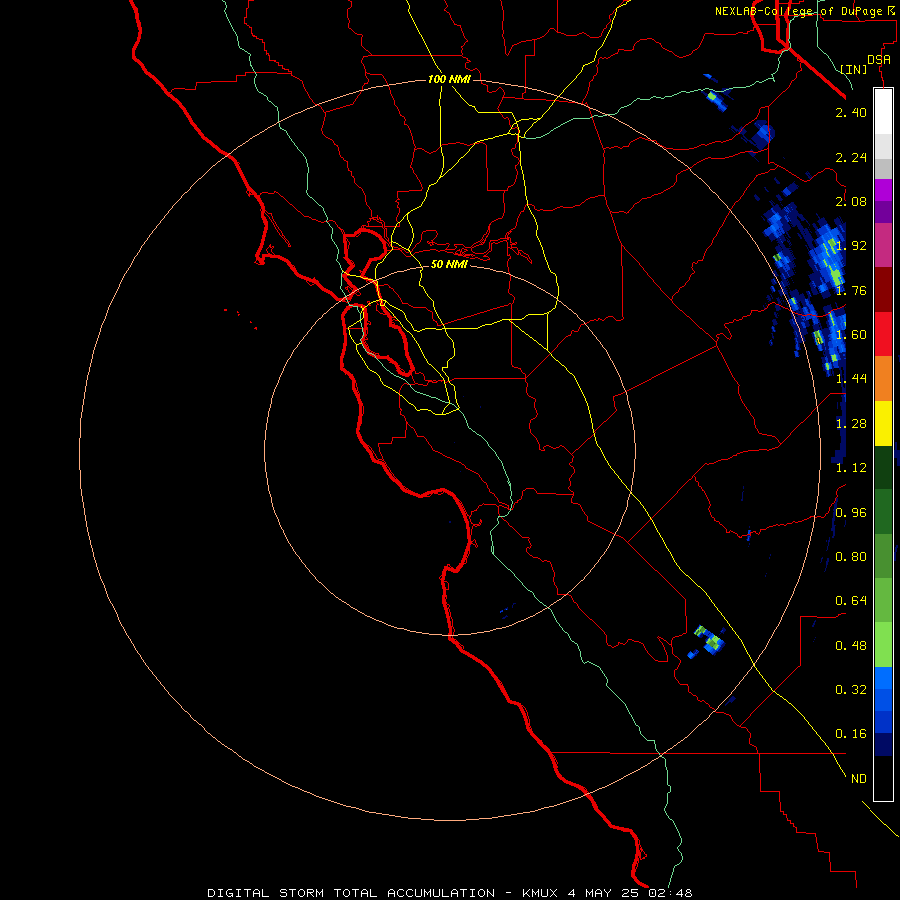
Task: Select the light blue swatch above 0.32
Action: 883,678
